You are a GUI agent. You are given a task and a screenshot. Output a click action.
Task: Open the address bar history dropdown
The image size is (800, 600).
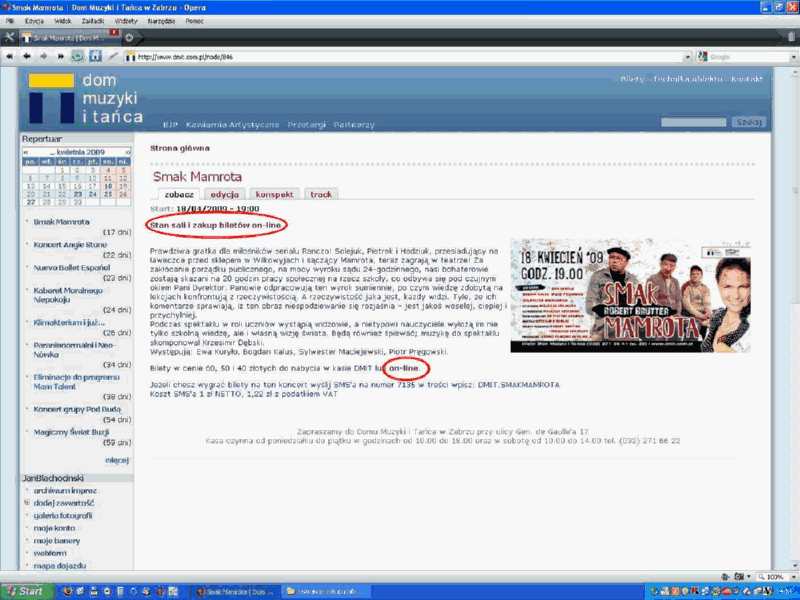coord(686,57)
